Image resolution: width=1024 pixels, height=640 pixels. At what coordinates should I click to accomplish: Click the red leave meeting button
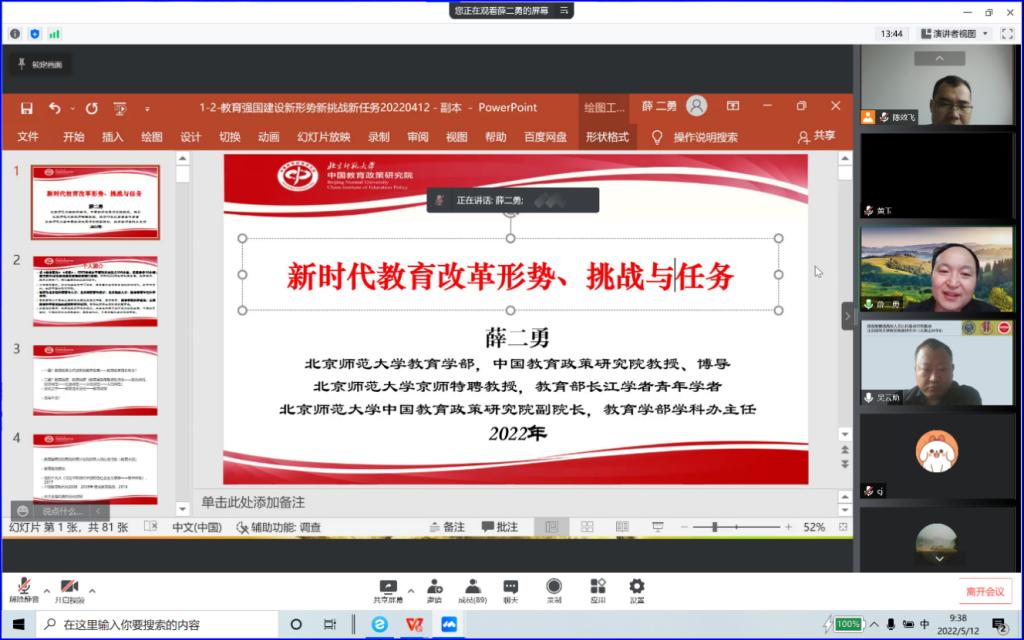984,591
